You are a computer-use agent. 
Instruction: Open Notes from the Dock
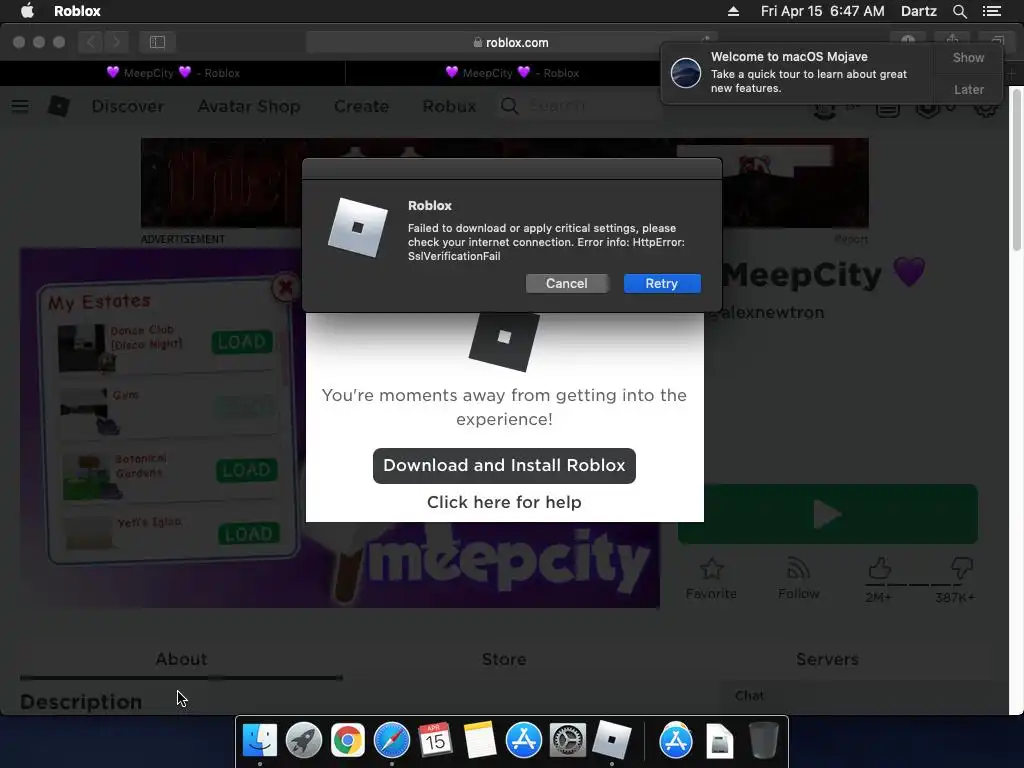479,741
